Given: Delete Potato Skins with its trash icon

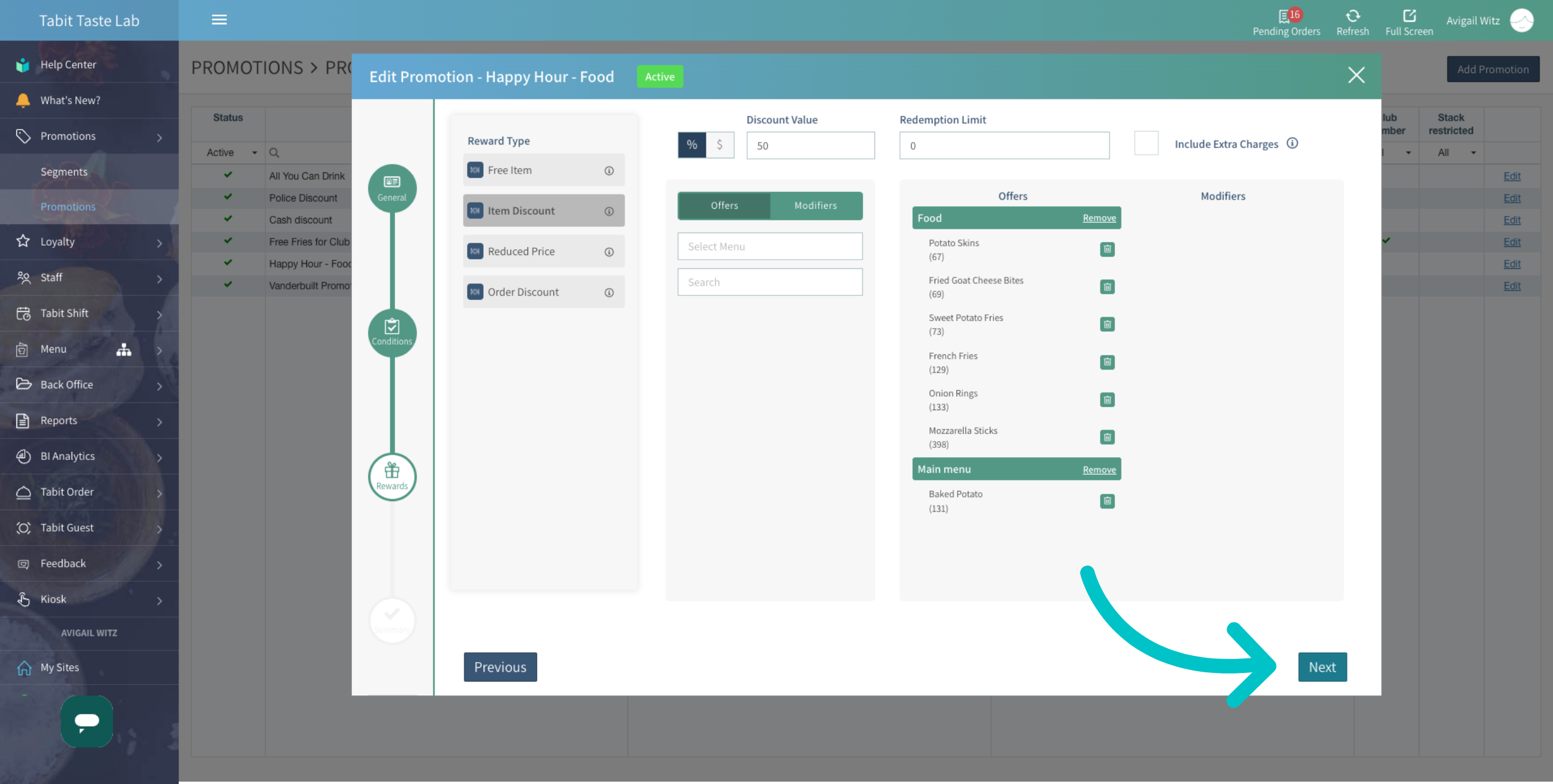Looking at the screenshot, I should (x=1107, y=249).
